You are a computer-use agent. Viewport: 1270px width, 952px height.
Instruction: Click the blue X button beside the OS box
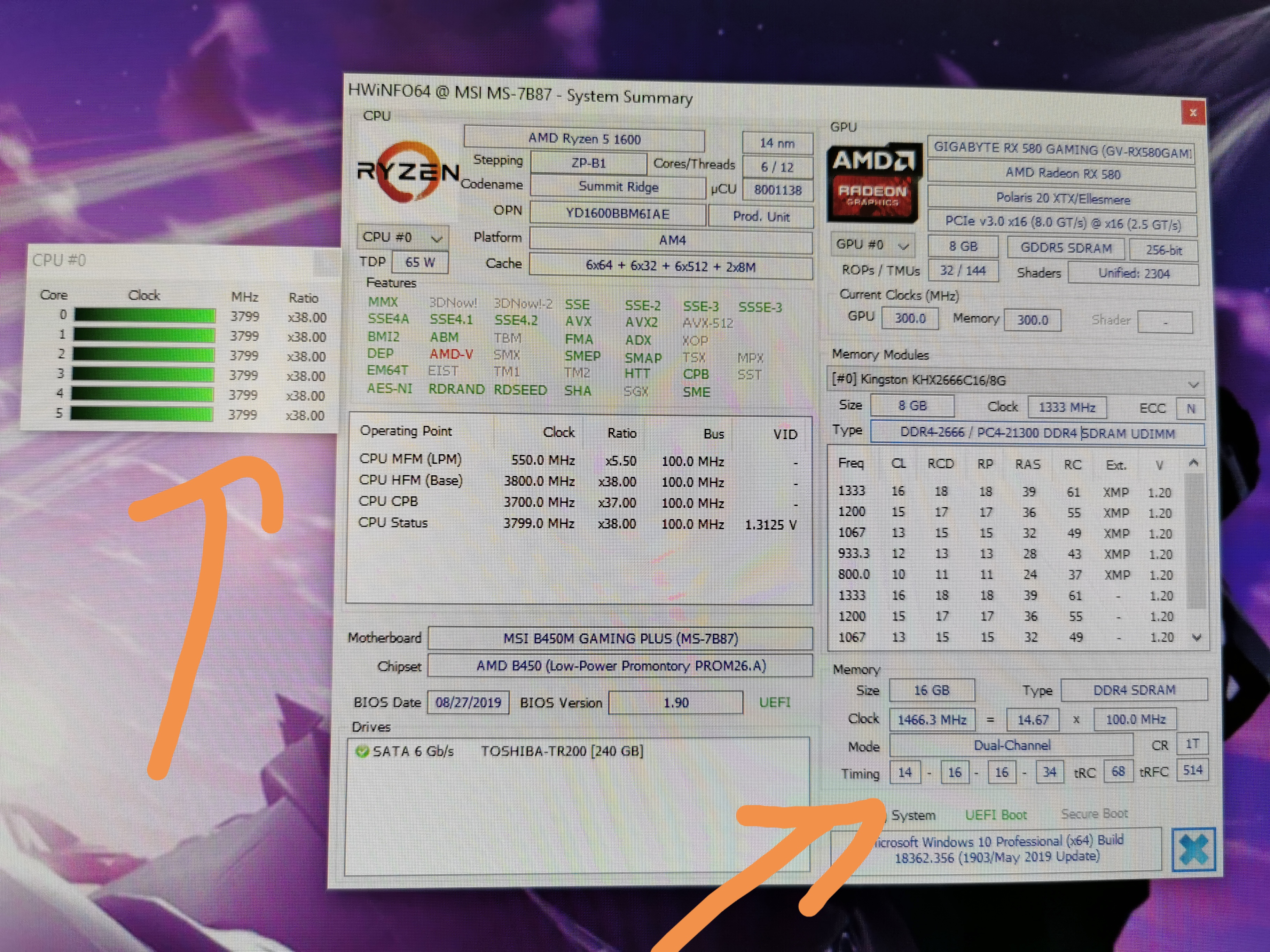pyautogui.click(x=1194, y=849)
